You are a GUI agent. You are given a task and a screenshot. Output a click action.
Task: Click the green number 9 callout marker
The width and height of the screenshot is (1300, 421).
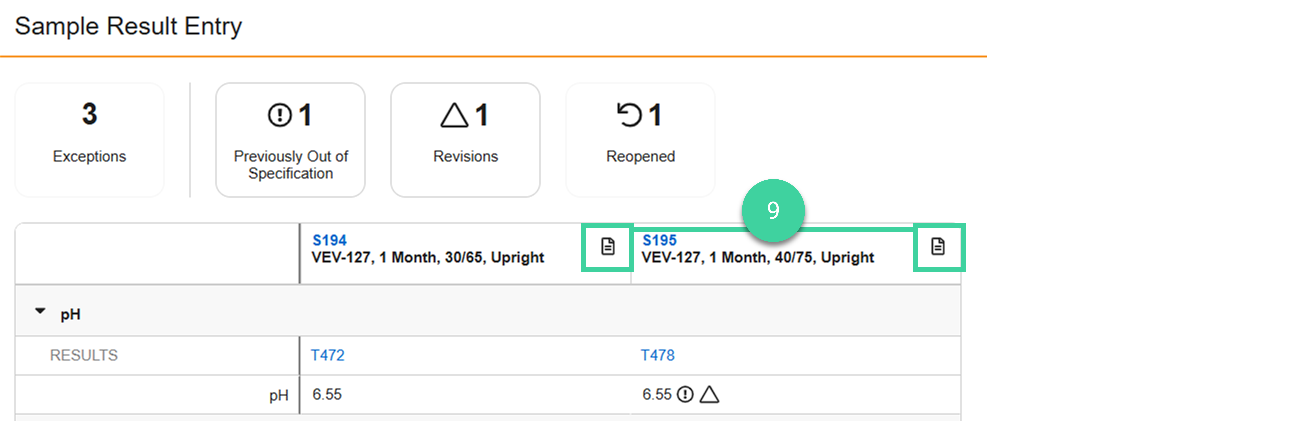tap(773, 211)
